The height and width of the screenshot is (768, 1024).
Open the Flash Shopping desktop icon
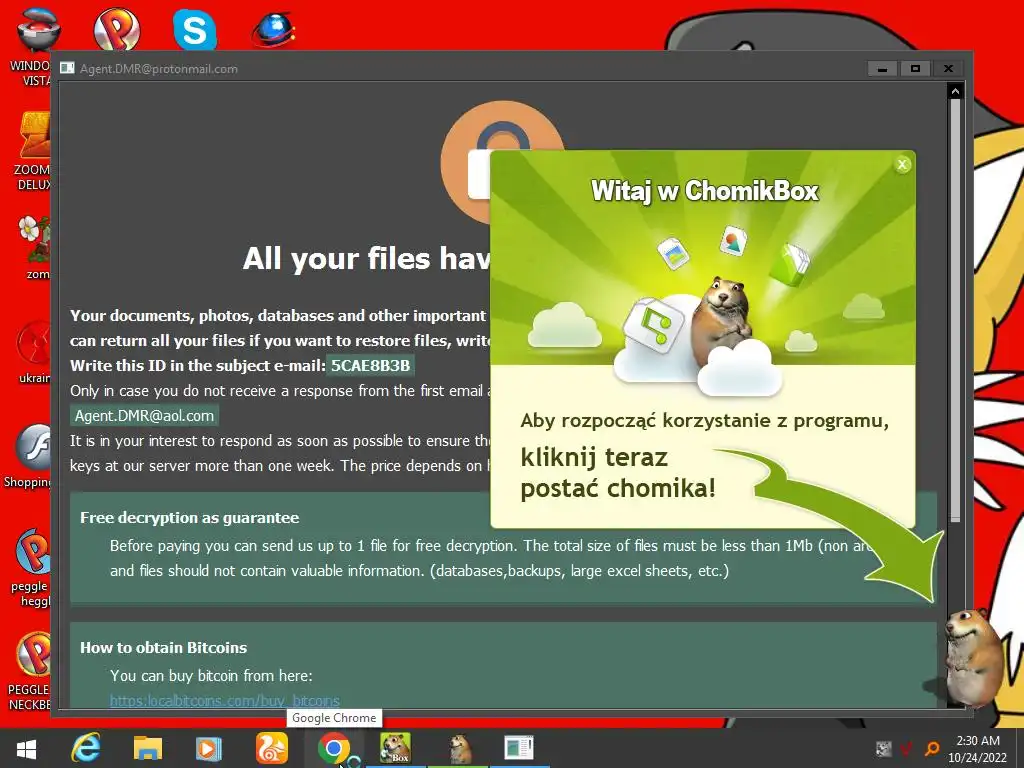(x=30, y=457)
